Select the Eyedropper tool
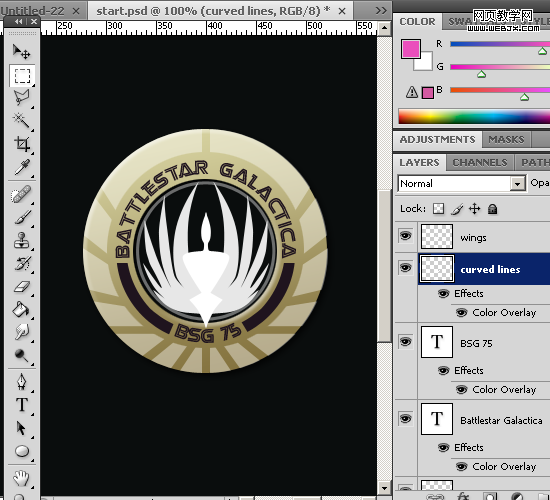This screenshot has width=550, height=500. click(x=22, y=167)
